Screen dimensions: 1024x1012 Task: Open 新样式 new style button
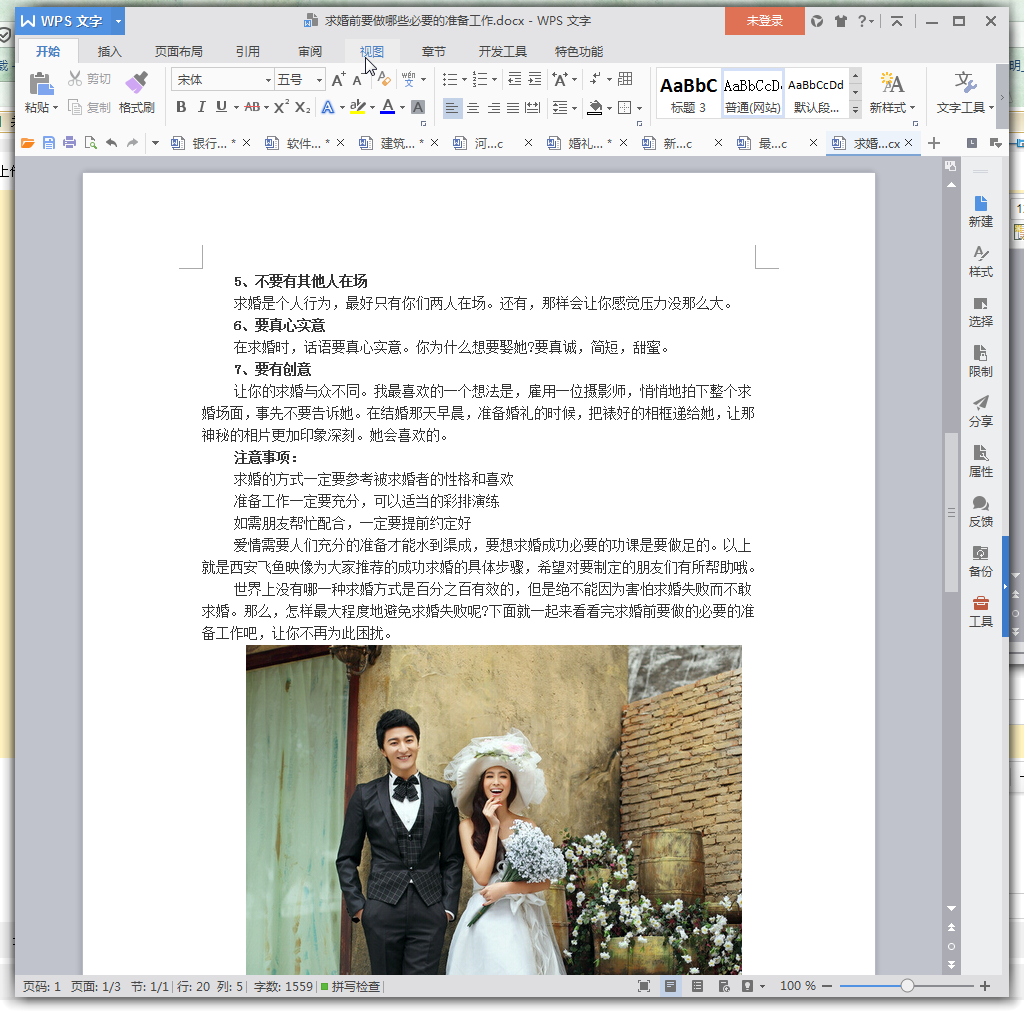tap(892, 93)
